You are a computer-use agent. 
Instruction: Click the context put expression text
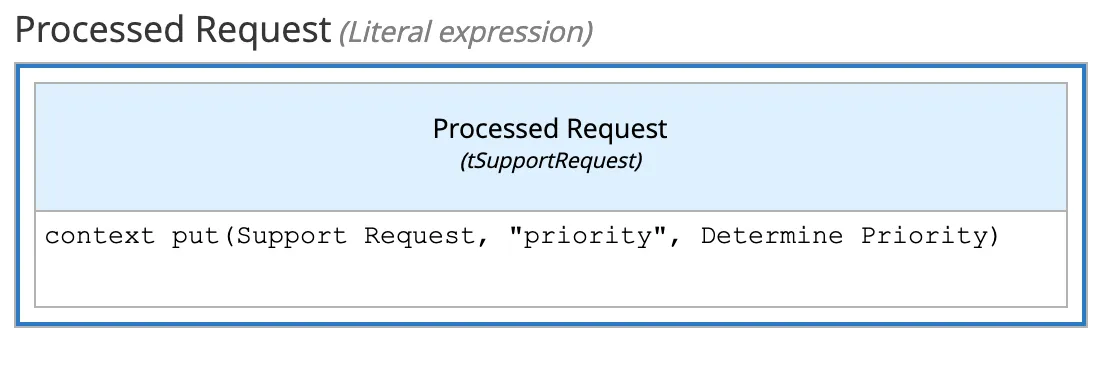click(x=522, y=236)
